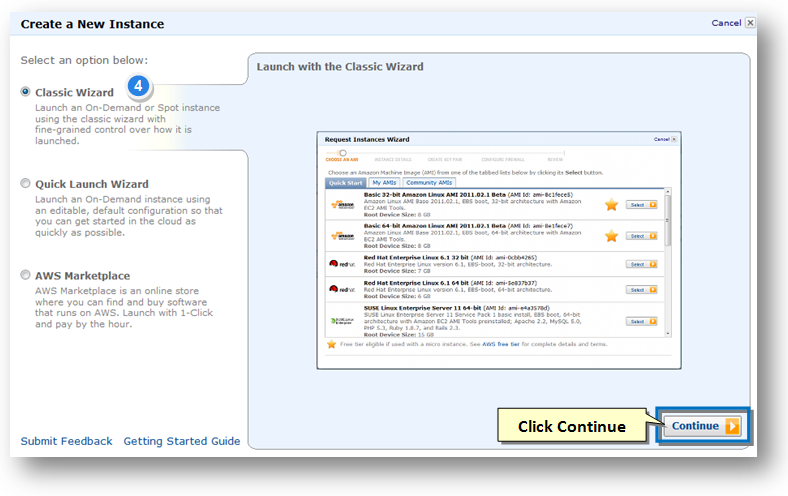The width and height of the screenshot is (788, 496).
Task: Click the Instance Details step label
Action: [393, 160]
